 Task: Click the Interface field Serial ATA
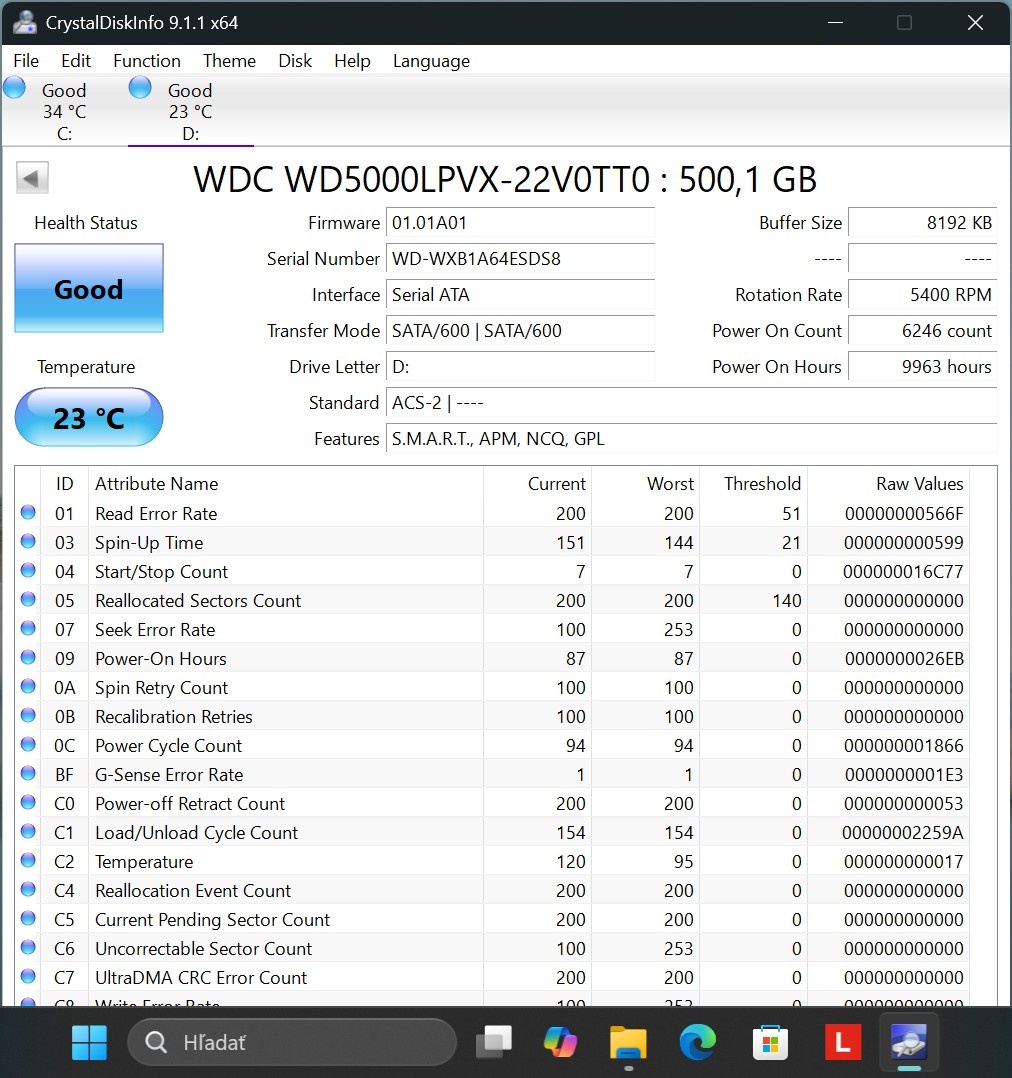(520, 295)
